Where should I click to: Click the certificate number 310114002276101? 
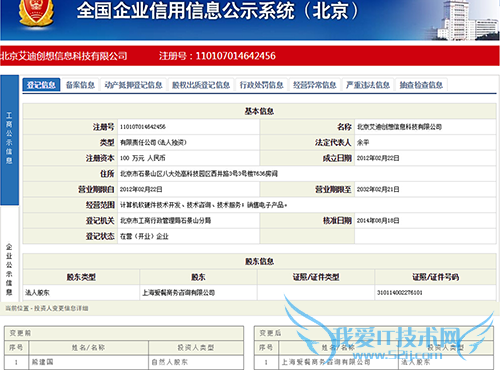click(x=399, y=293)
